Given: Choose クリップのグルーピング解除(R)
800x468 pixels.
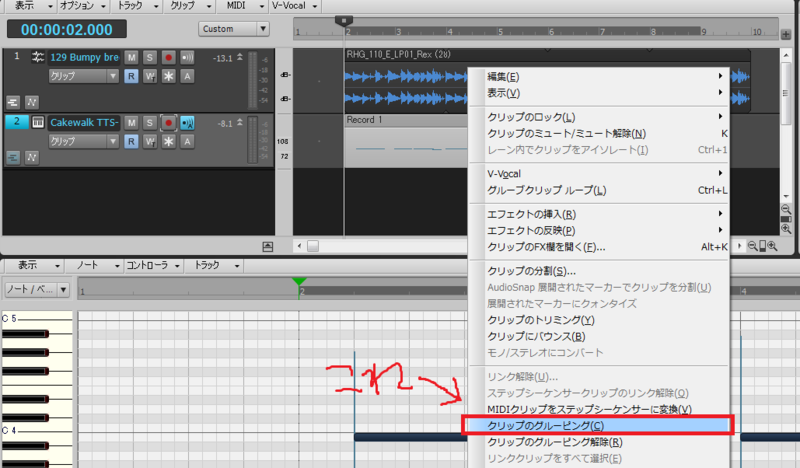Looking at the screenshot, I should (x=599, y=441).
